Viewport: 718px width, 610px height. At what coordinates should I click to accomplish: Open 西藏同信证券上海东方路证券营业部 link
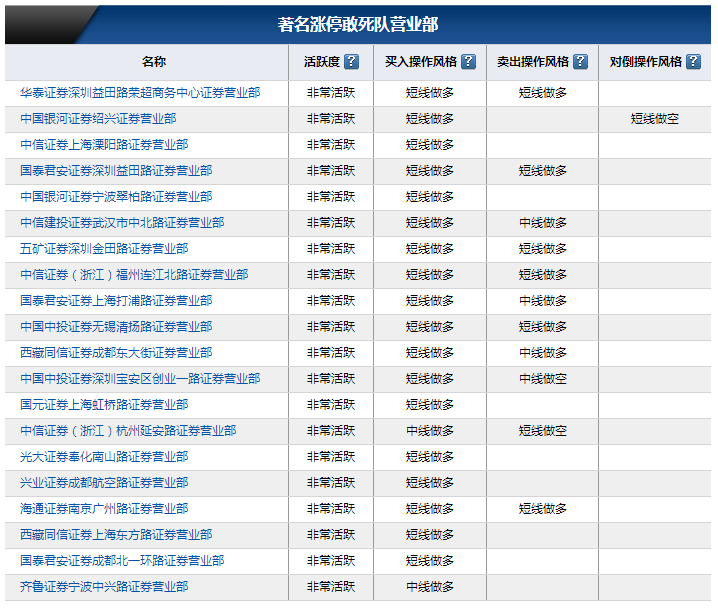(116, 535)
